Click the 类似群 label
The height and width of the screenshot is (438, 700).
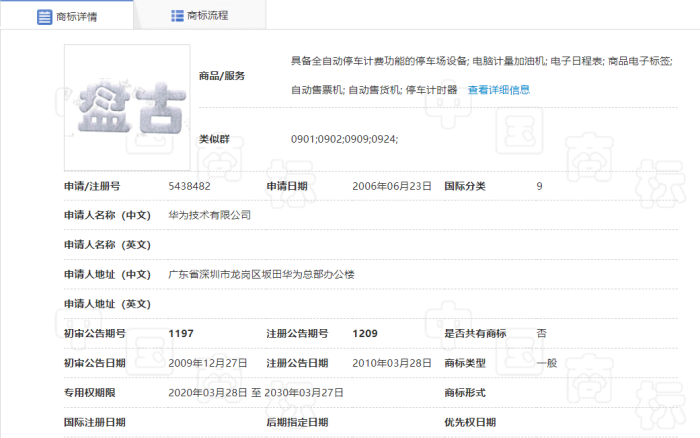(x=214, y=139)
